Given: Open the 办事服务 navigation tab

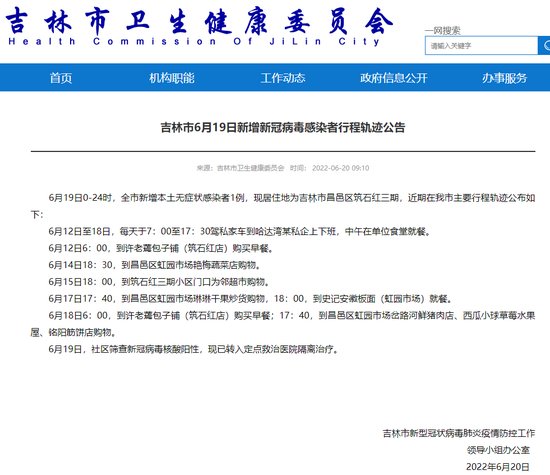Looking at the screenshot, I should [x=504, y=78].
